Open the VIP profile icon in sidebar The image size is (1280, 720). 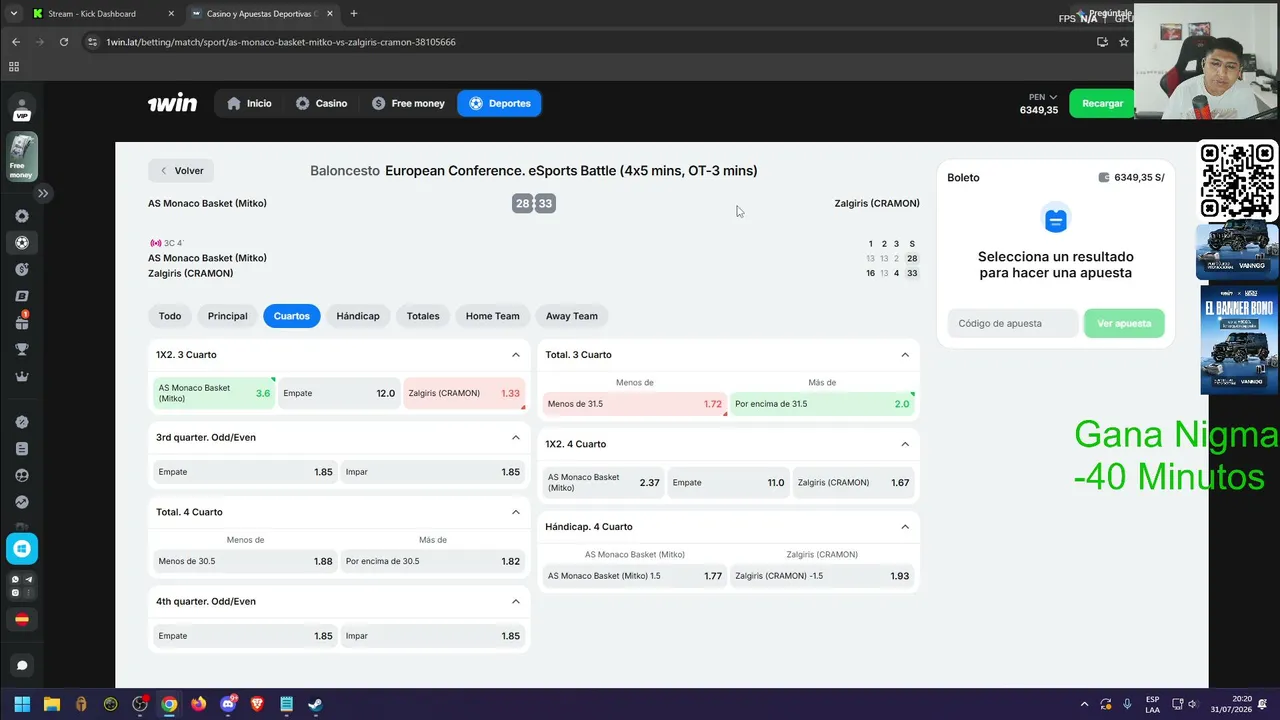(22, 108)
